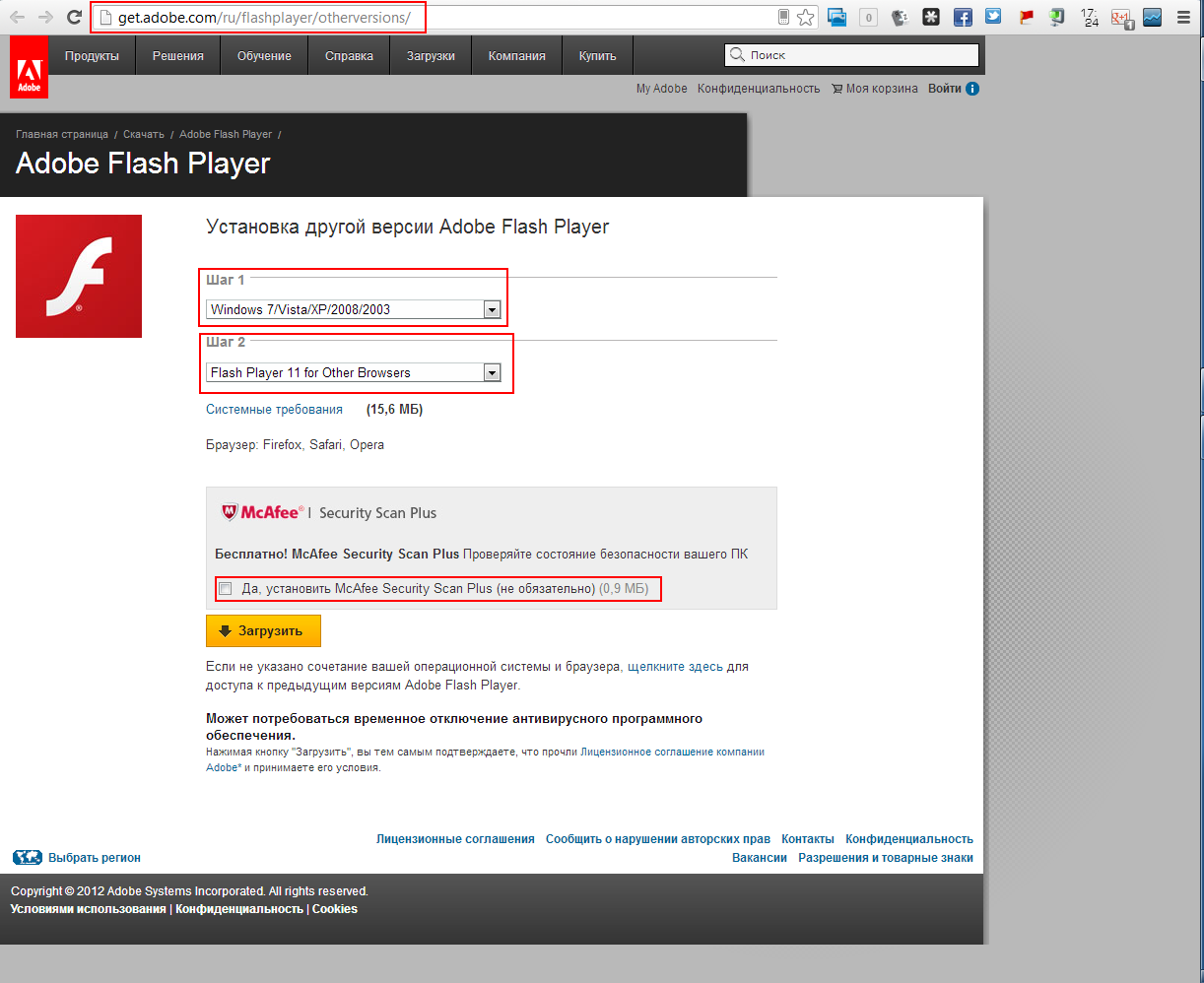Open Системные требования link
Screen dimensions: 1204x983
(x=274, y=409)
